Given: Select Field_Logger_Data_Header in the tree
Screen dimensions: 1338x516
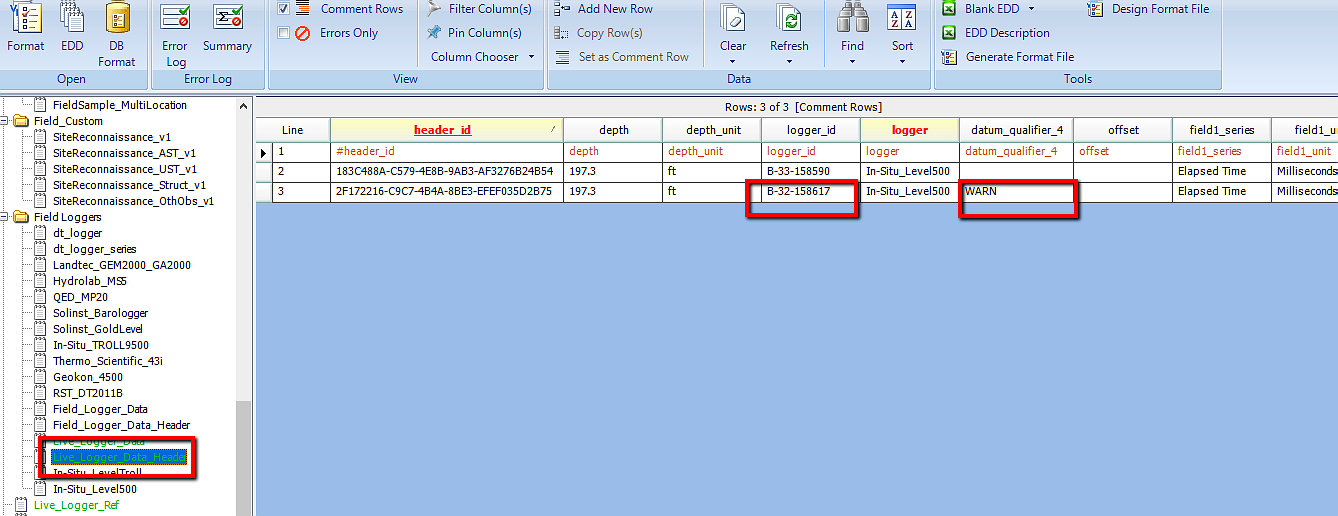Looking at the screenshot, I should (x=121, y=425).
